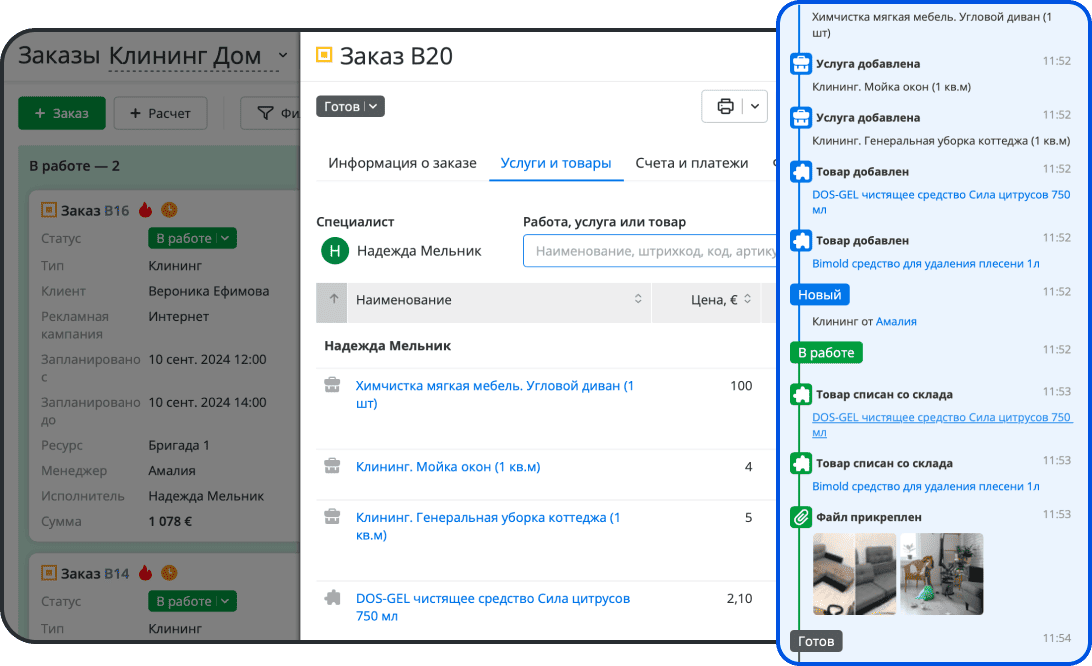Open the Счета и платежи tab
Image resolution: width=1092 pixels, height=666 pixels.
691,163
